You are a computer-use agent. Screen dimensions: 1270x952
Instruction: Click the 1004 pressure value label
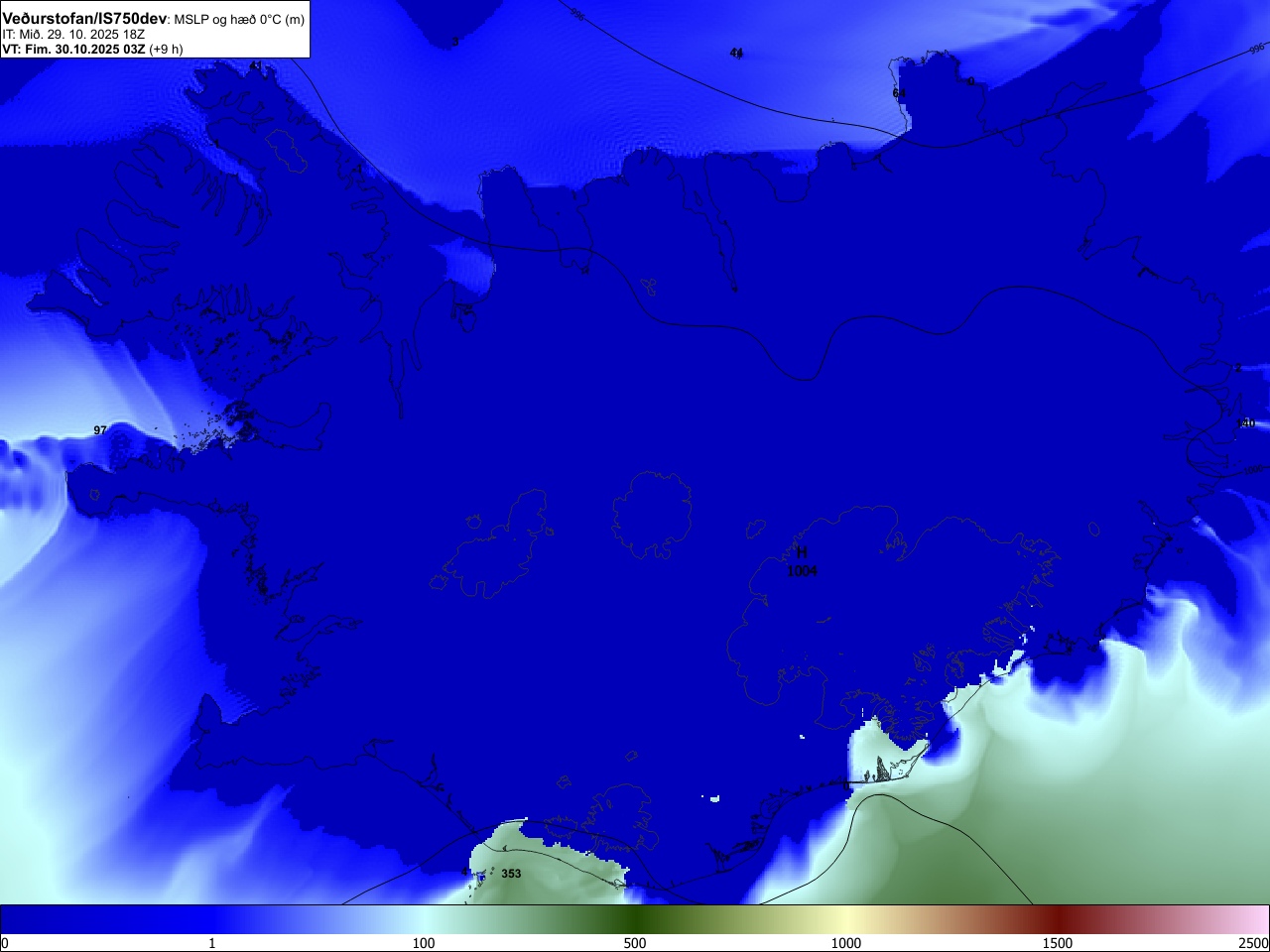coord(802,571)
